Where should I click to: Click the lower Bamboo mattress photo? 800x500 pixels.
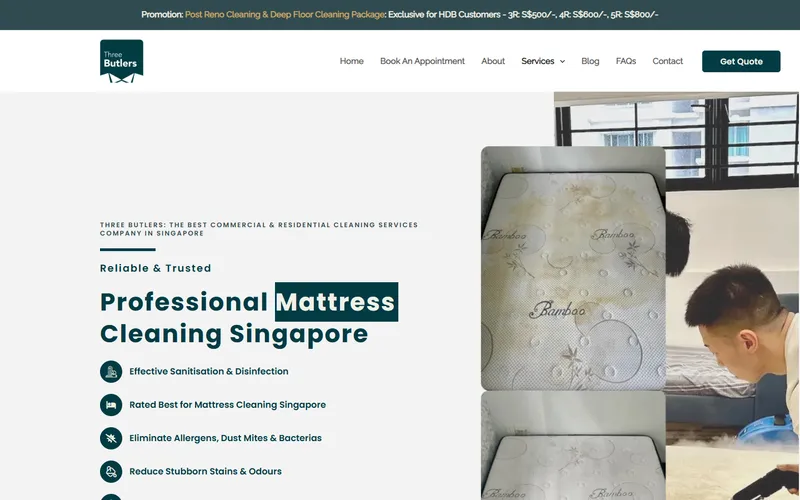click(573, 445)
